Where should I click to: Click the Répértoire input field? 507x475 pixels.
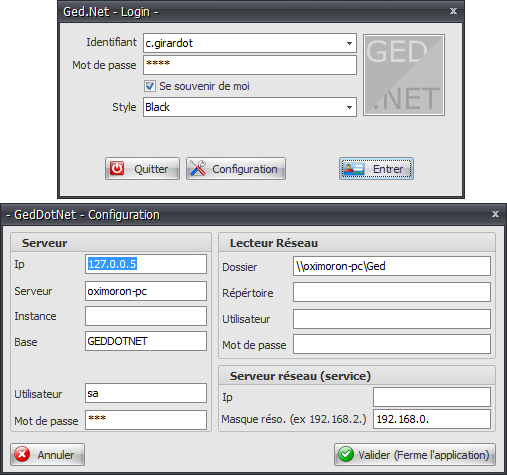[392, 292]
